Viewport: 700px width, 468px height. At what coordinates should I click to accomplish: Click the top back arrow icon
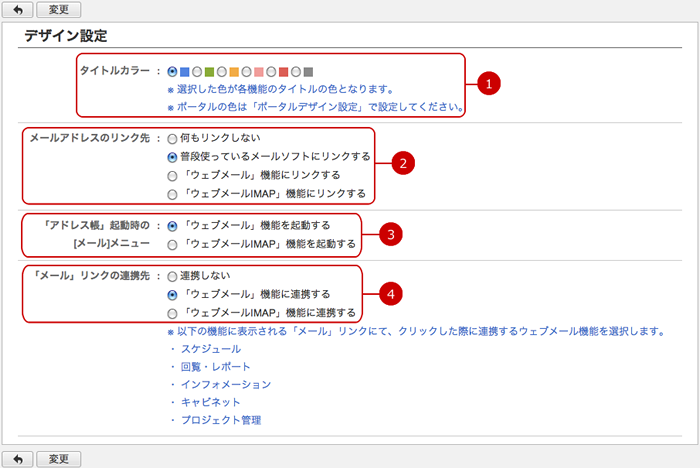click(x=17, y=9)
